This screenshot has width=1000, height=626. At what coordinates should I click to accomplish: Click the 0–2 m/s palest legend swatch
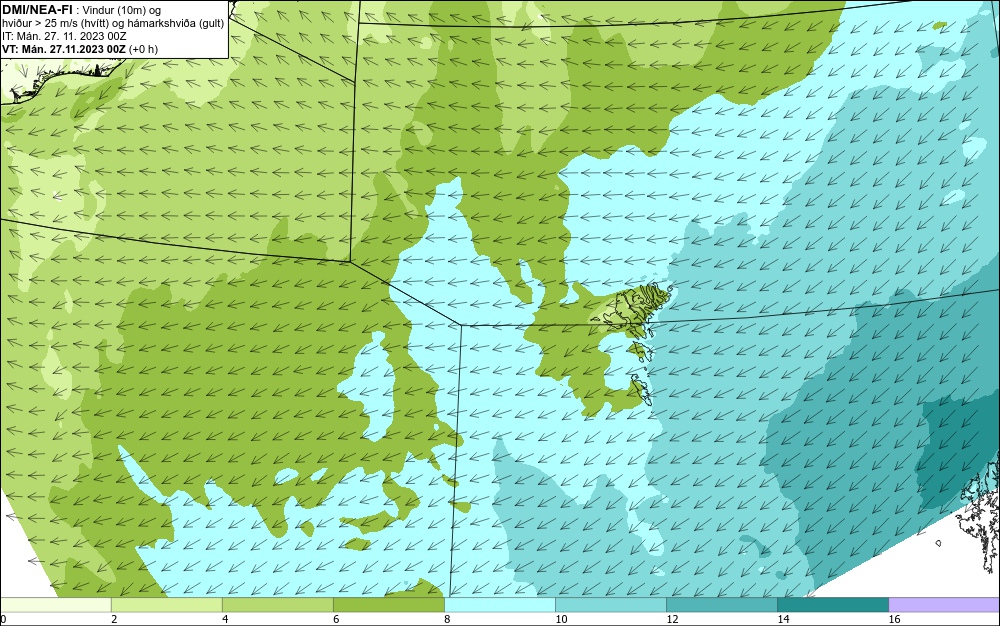click(56, 604)
